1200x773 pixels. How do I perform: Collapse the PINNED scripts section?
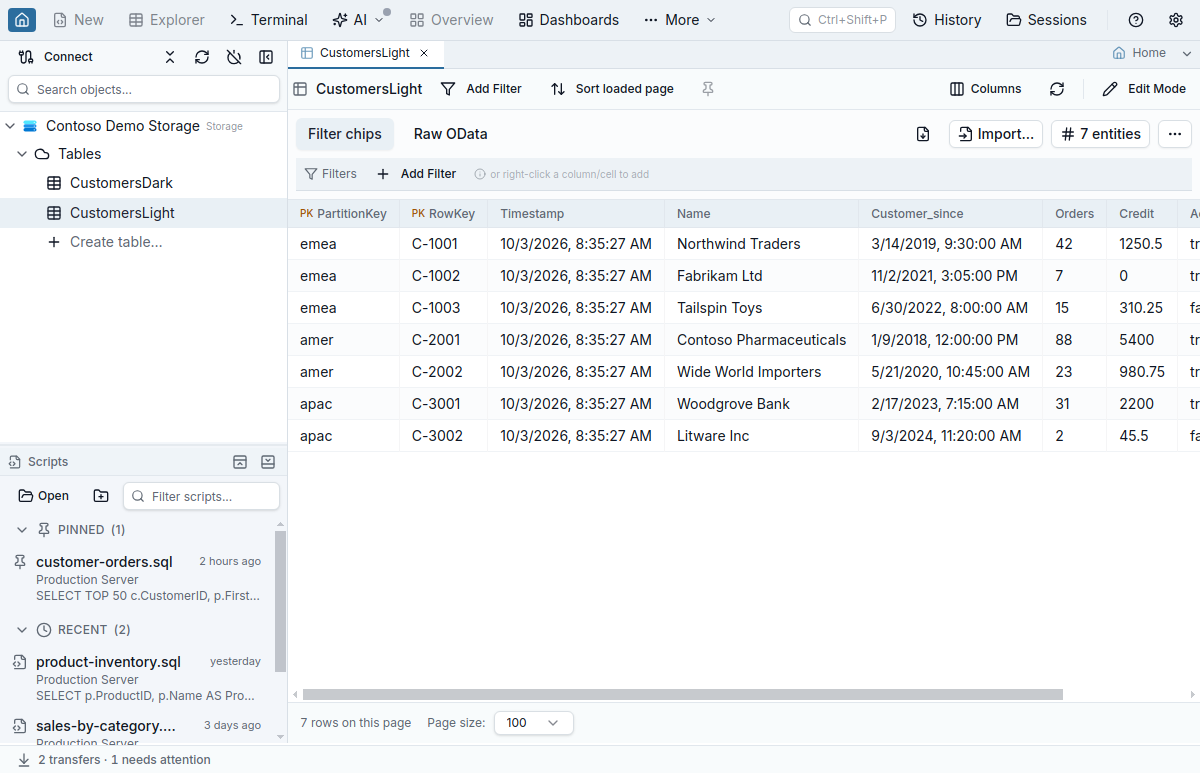point(22,530)
